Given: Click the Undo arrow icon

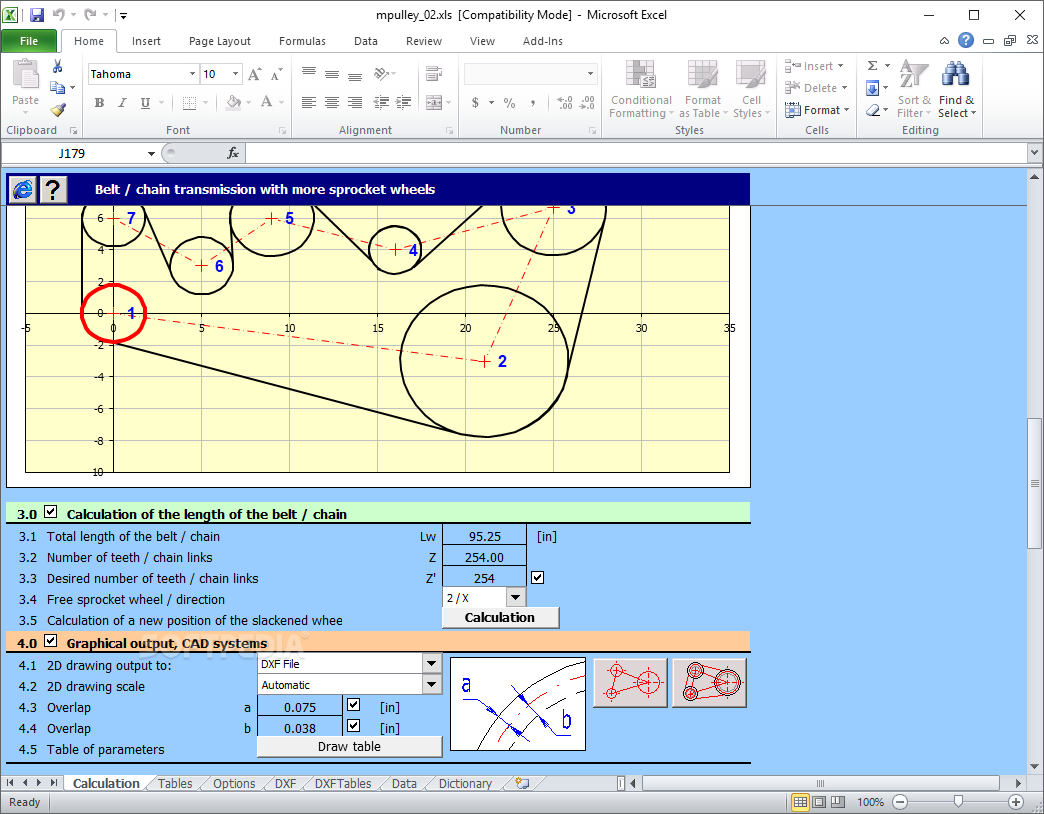Looking at the screenshot, I should [59, 15].
